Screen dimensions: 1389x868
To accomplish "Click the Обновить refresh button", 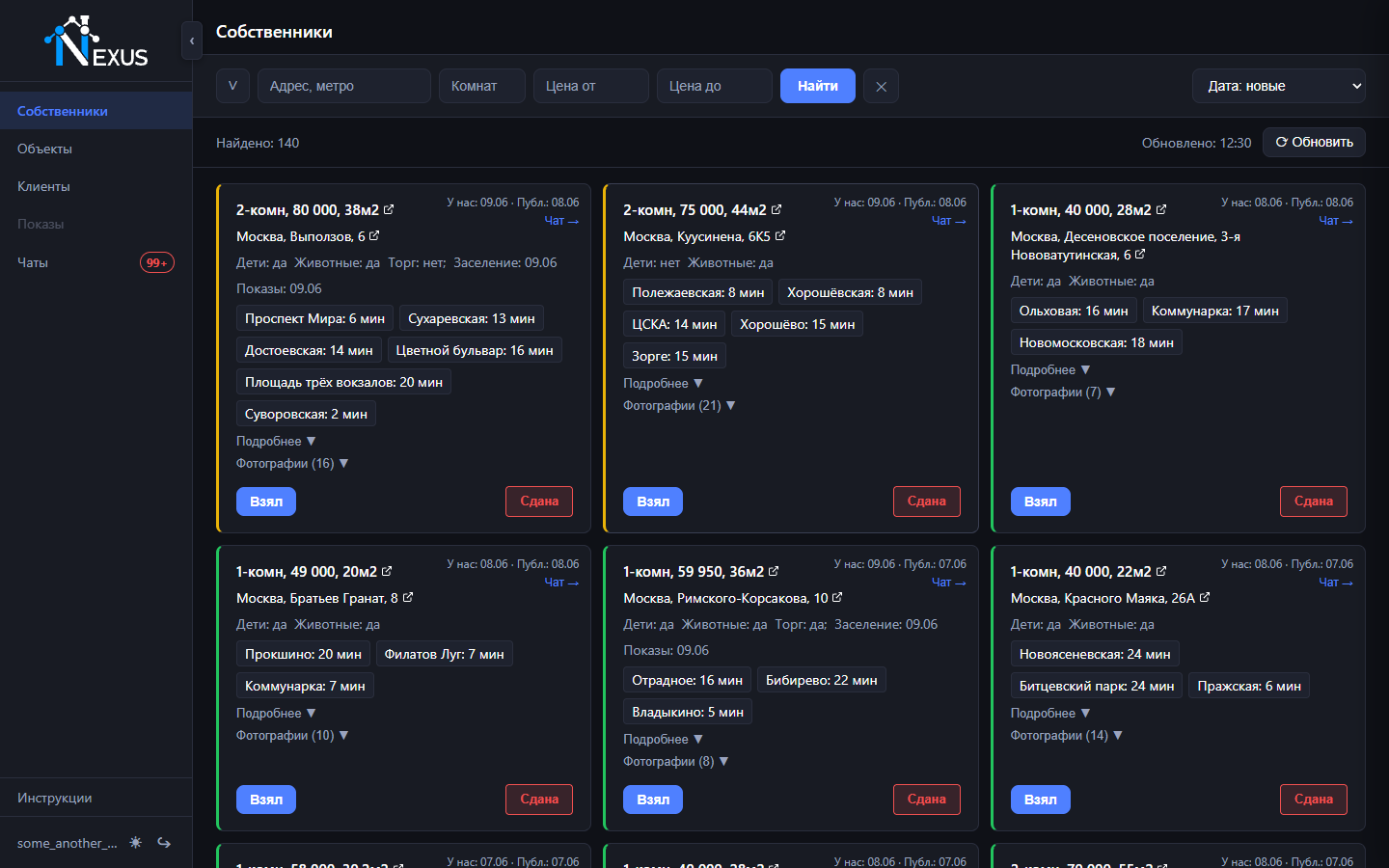I will (x=1314, y=142).
